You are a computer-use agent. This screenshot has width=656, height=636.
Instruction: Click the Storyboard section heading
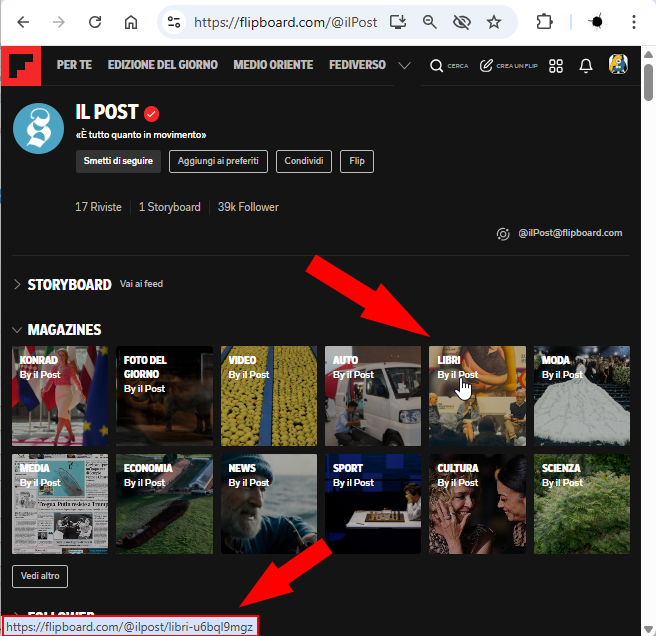(x=69, y=285)
